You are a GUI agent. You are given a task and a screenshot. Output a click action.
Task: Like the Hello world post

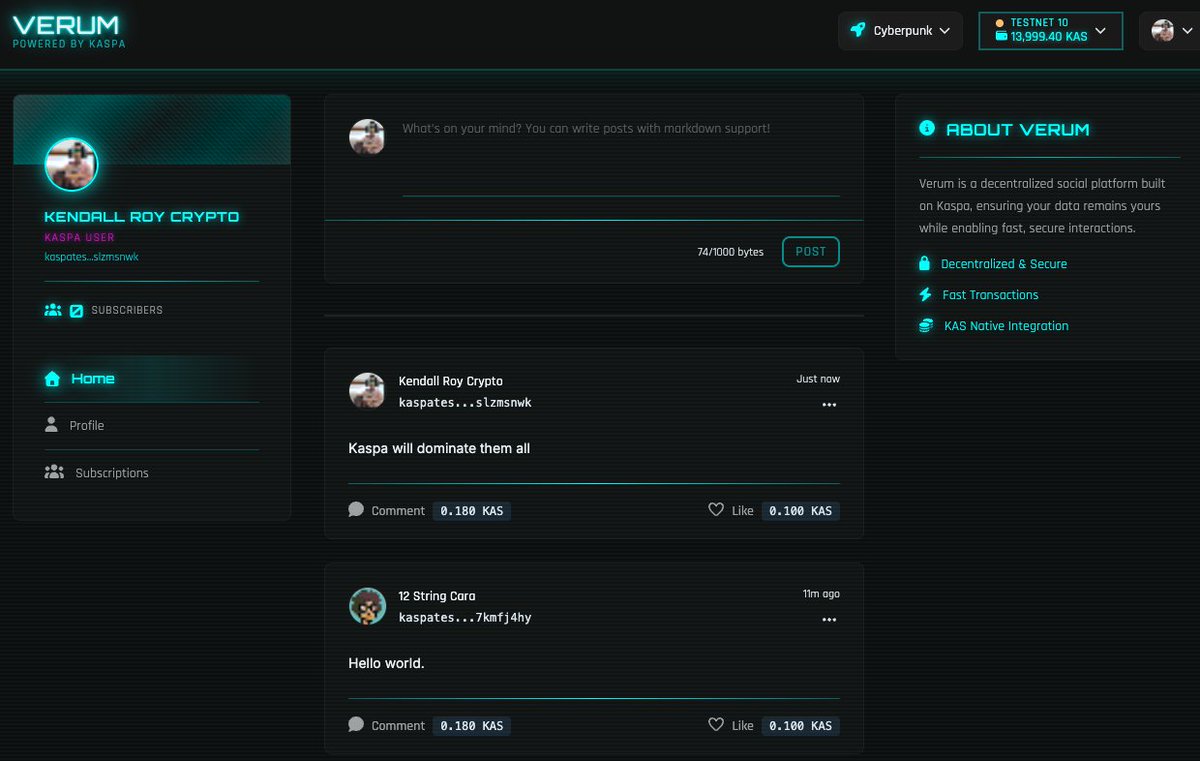click(731, 725)
